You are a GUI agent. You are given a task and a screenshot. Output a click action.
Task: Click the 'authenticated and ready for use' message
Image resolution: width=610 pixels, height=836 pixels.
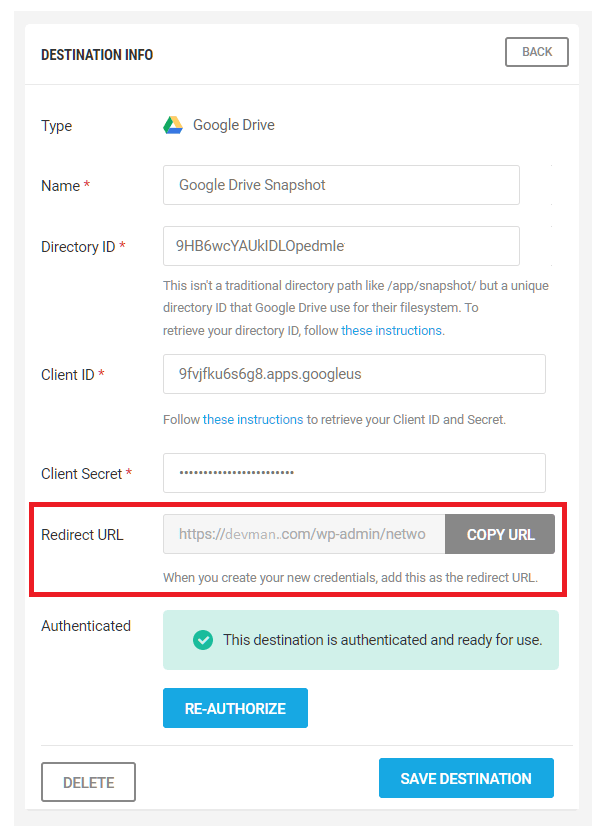[382, 639]
